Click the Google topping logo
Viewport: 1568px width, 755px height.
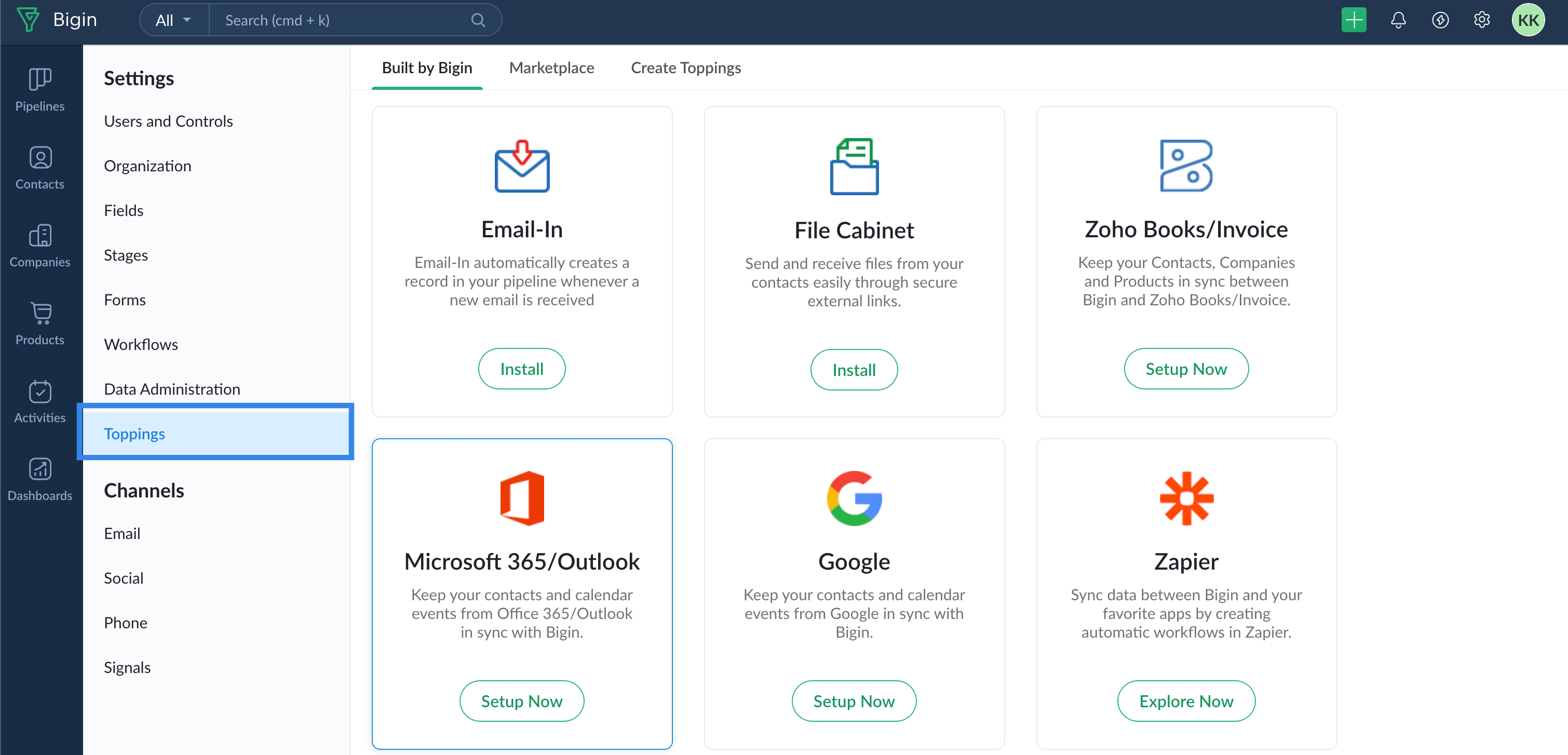click(x=854, y=498)
